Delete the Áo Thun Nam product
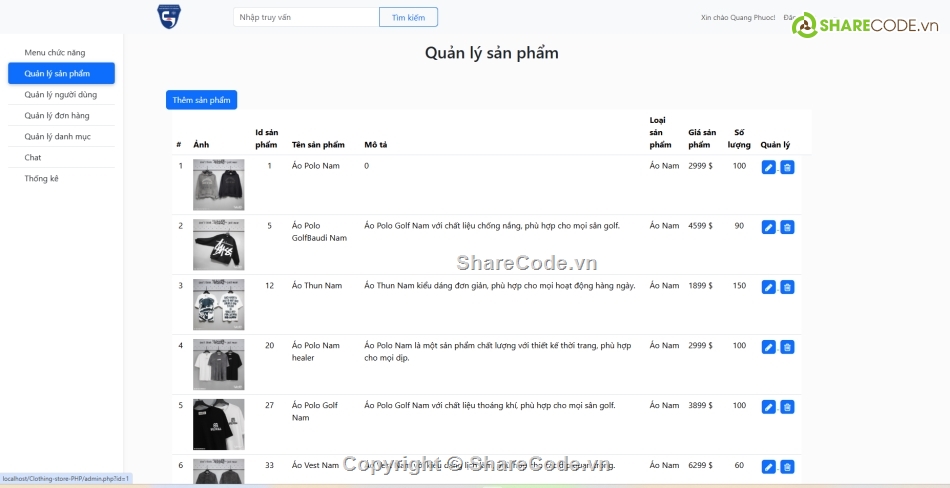Screen dimensions: 950x488 (x=787, y=287)
